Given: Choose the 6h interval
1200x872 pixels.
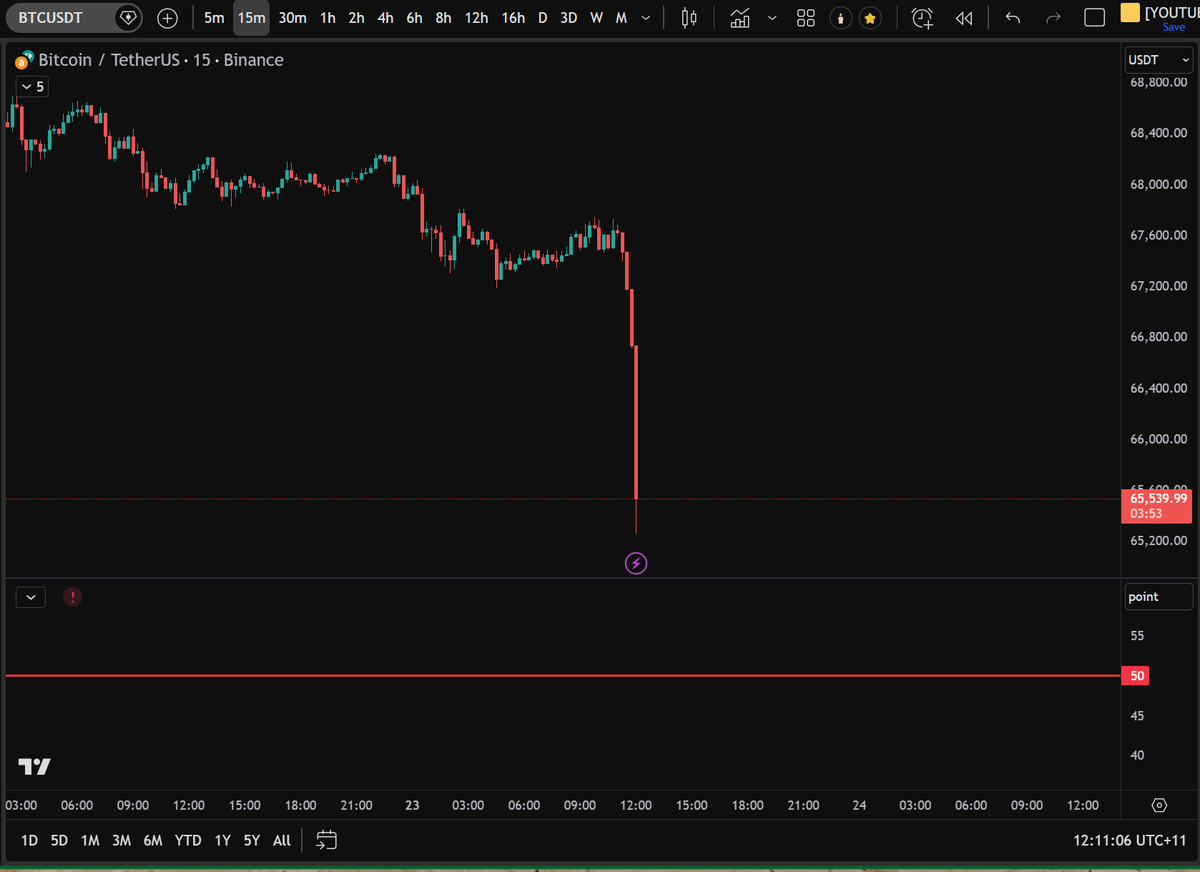Looking at the screenshot, I should tap(414, 18).
